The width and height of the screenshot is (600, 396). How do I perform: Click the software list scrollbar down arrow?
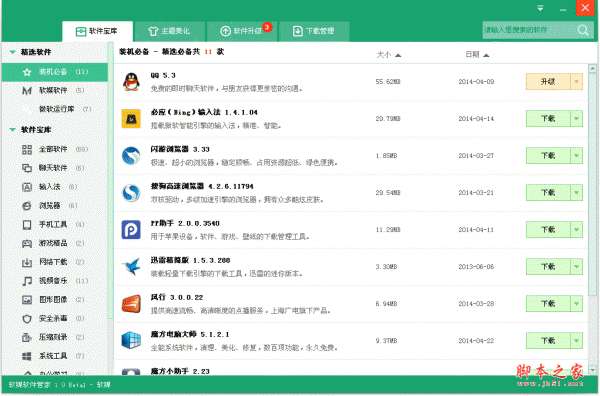[592, 370]
